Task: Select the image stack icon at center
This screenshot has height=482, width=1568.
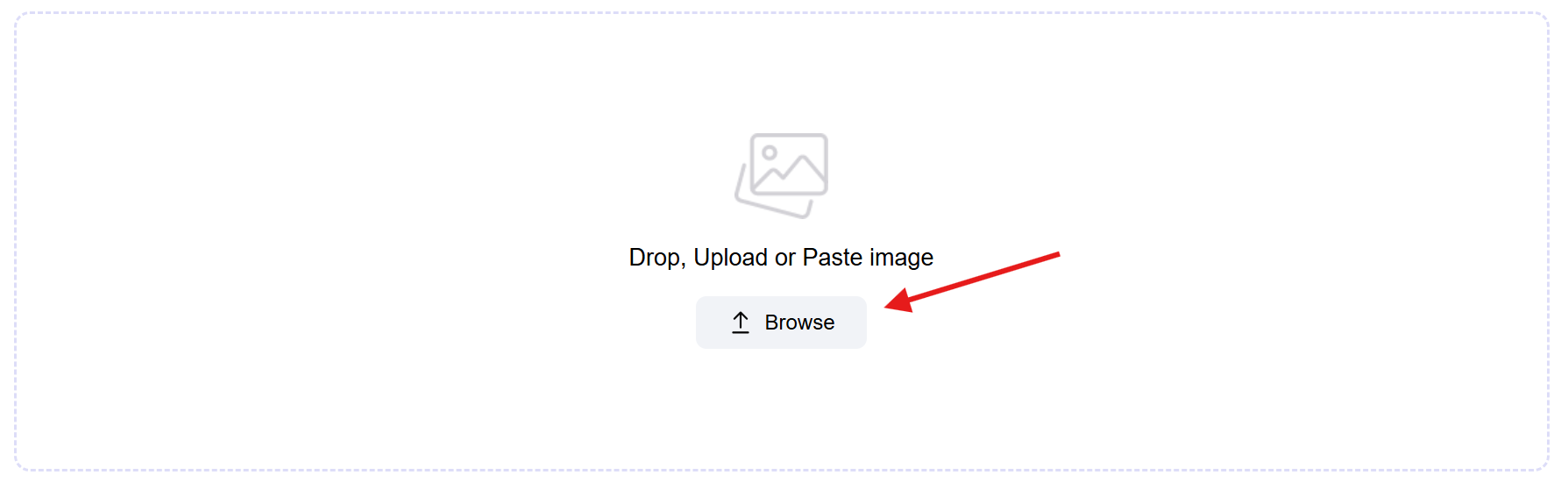Action: (x=781, y=175)
